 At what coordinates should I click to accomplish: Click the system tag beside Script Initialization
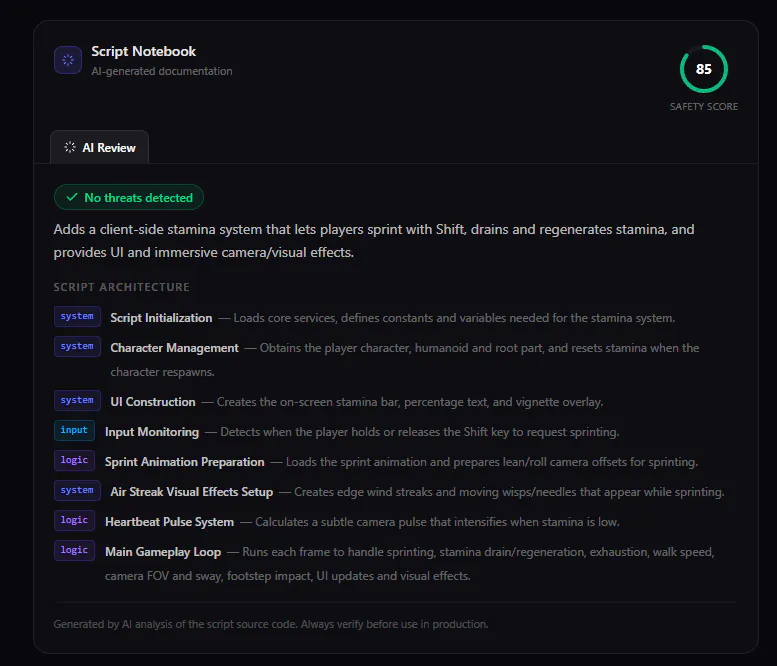click(77, 317)
